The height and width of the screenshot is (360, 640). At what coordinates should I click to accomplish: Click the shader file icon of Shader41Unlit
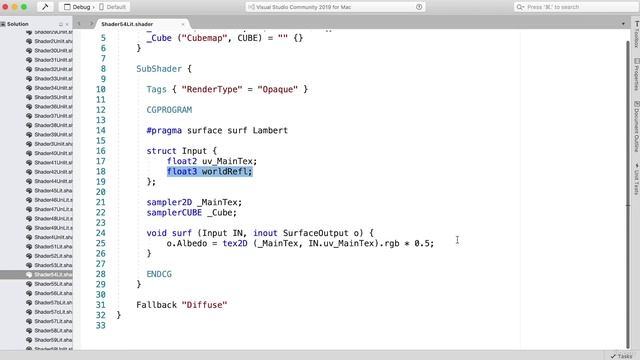pyautogui.click(x=29, y=162)
